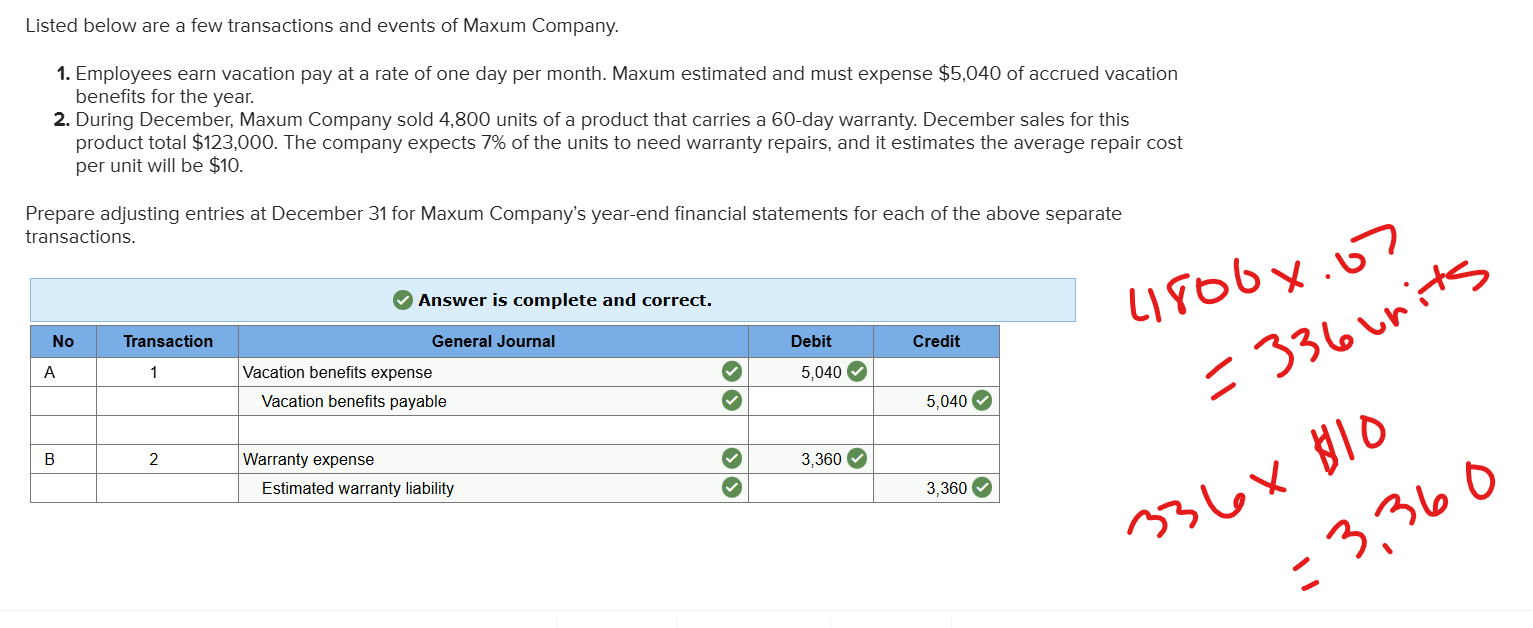Select row A in the No column
This screenshot has width=1533, height=628.
(63, 372)
